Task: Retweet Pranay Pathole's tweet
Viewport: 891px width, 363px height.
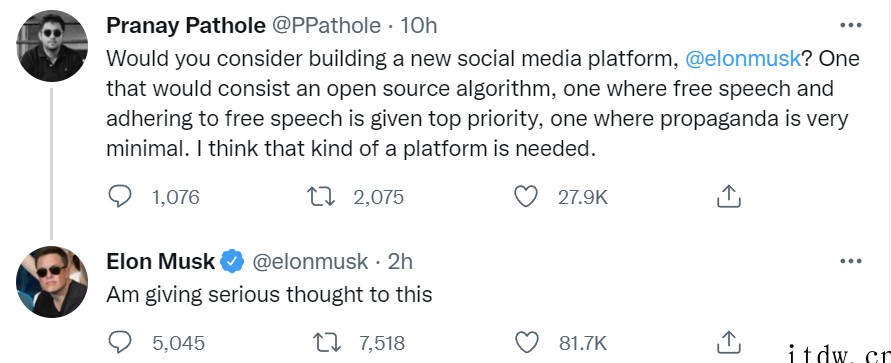Action: 321,197
